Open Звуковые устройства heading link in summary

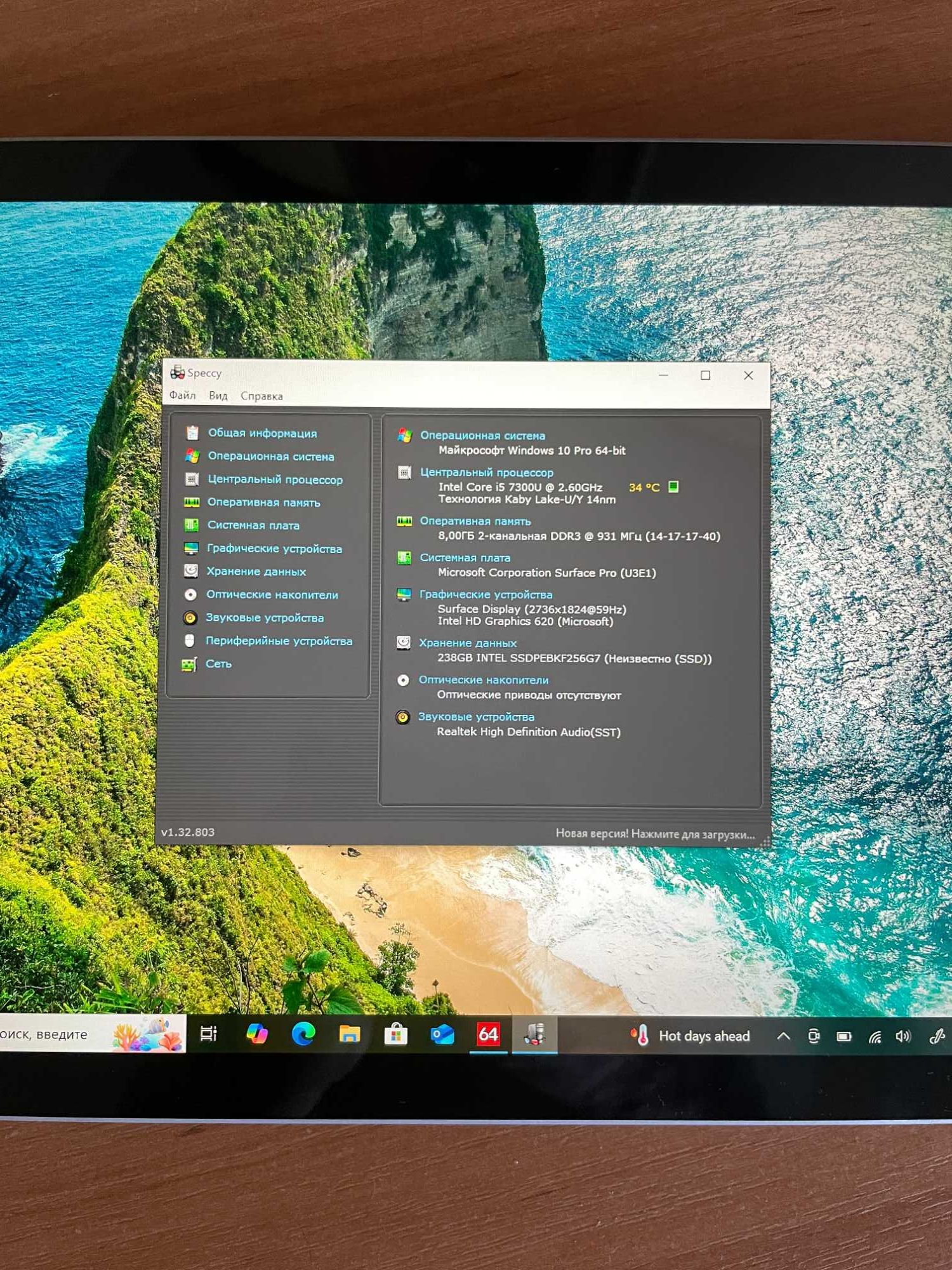476,717
